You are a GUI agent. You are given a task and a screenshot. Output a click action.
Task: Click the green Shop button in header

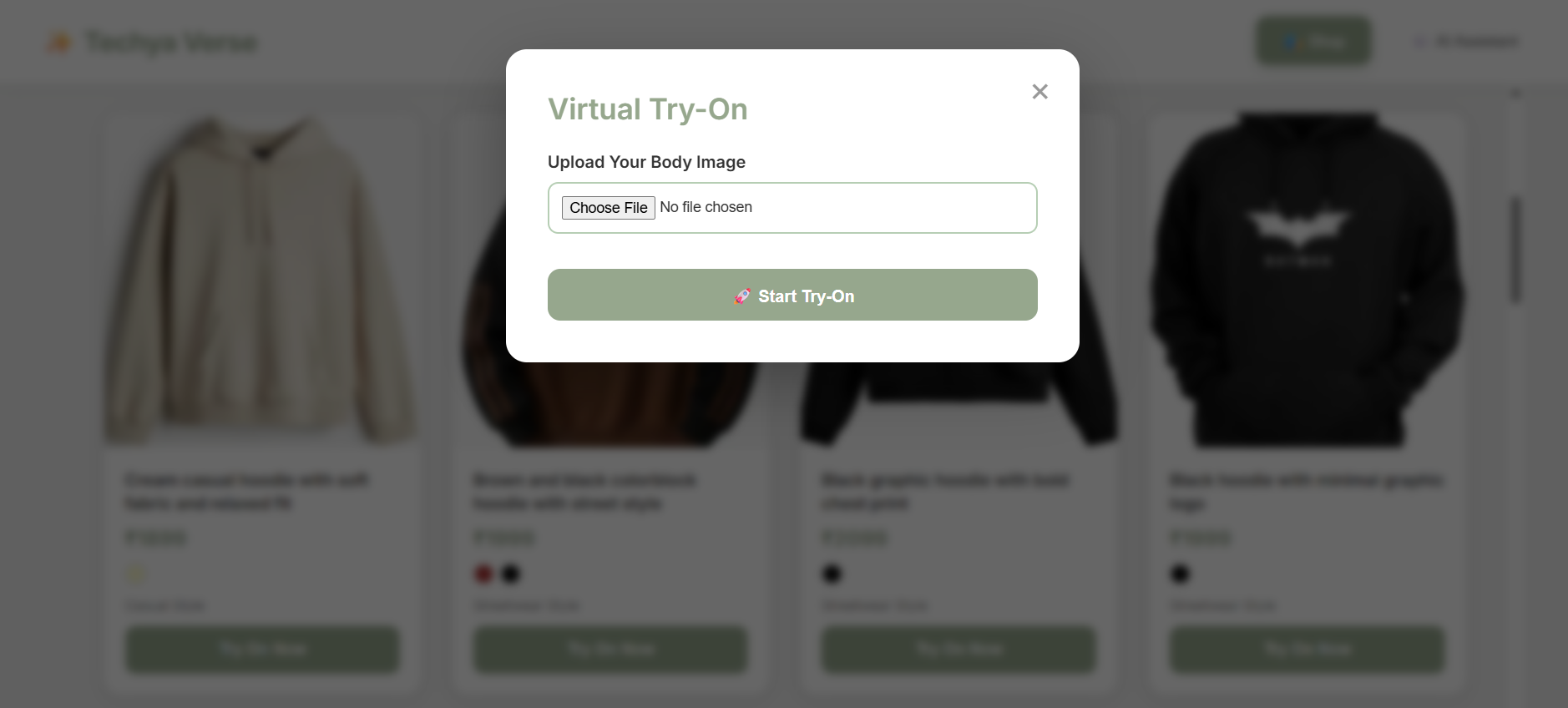(1314, 41)
